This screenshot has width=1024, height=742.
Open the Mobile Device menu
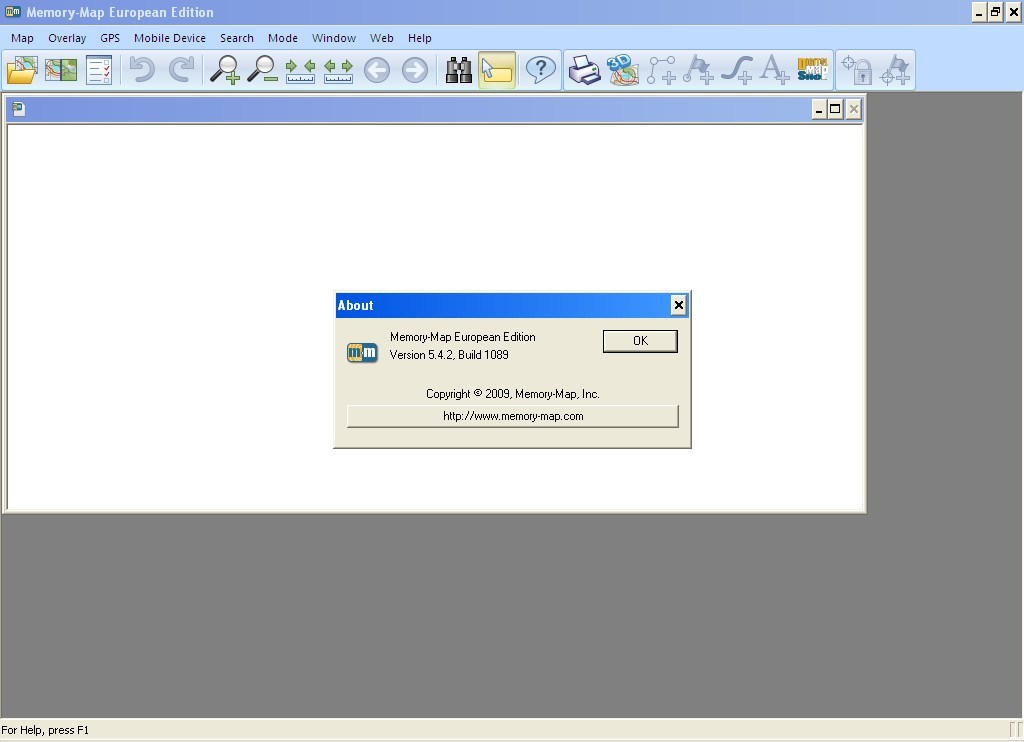(x=170, y=38)
